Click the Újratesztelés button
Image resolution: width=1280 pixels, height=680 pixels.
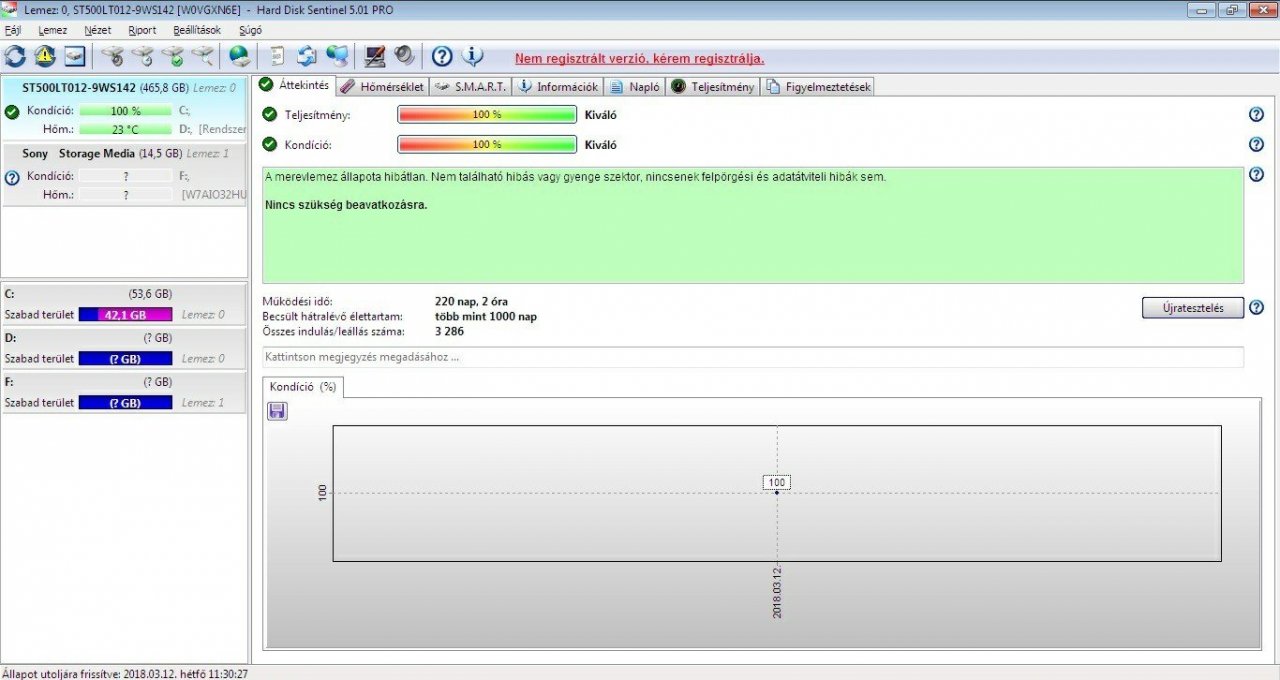pyautogui.click(x=1192, y=308)
